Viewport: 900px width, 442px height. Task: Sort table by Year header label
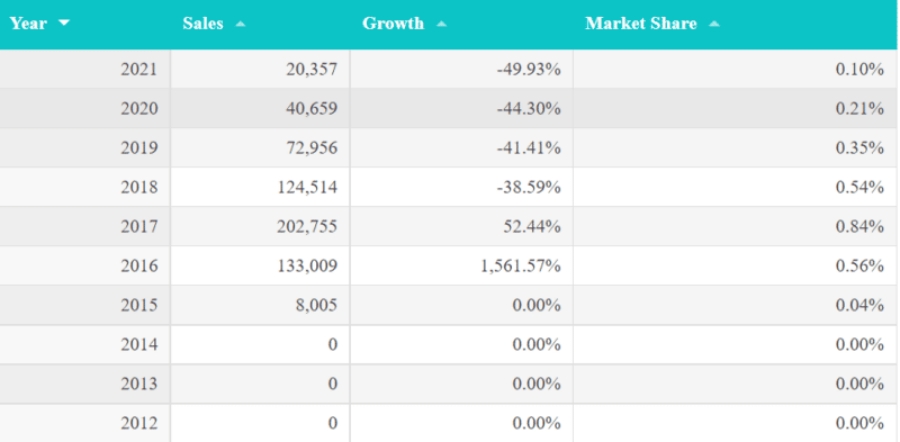pyautogui.click(x=28, y=23)
